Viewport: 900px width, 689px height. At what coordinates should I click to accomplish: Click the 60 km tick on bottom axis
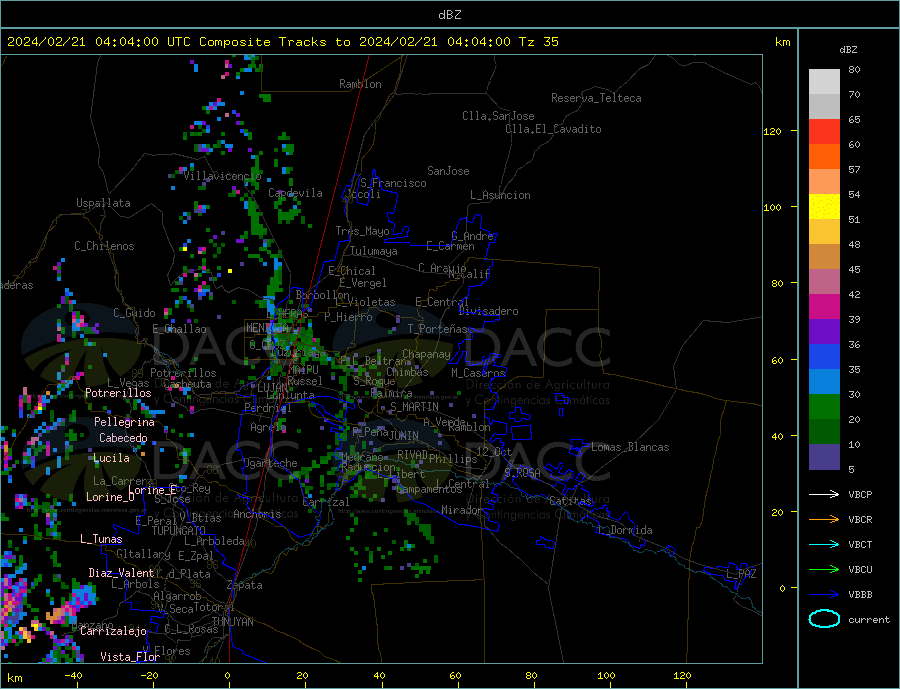point(455,676)
